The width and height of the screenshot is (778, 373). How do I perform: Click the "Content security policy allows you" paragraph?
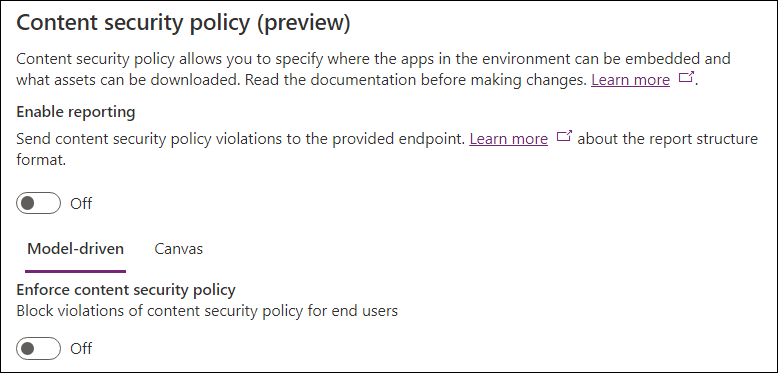(x=373, y=69)
